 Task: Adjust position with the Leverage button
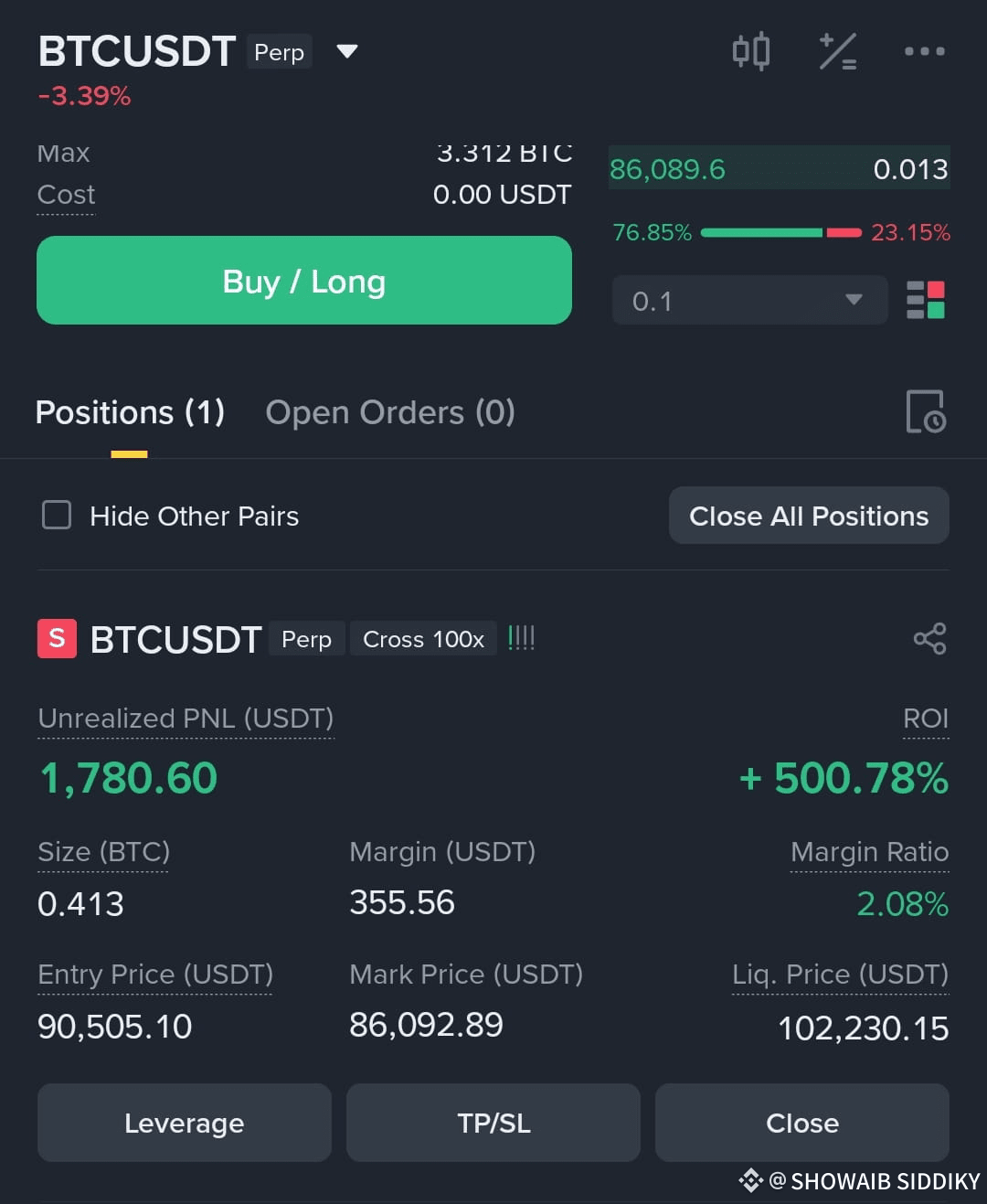click(x=185, y=1123)
